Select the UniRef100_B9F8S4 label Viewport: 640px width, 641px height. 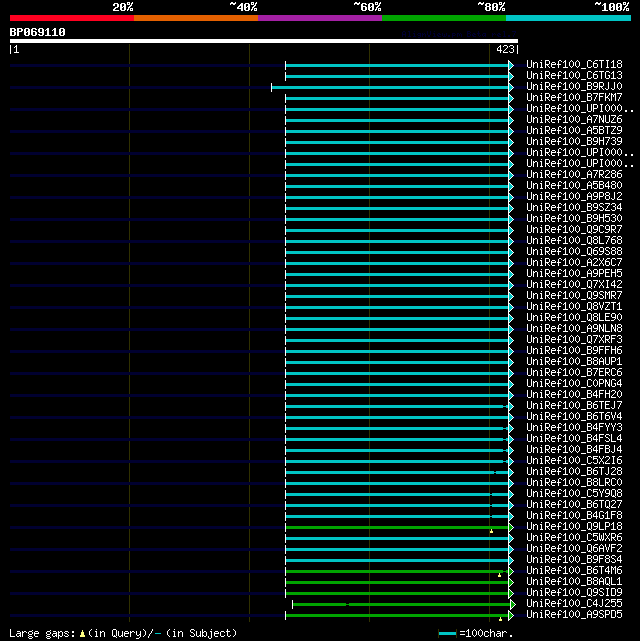tap(574, 560)
